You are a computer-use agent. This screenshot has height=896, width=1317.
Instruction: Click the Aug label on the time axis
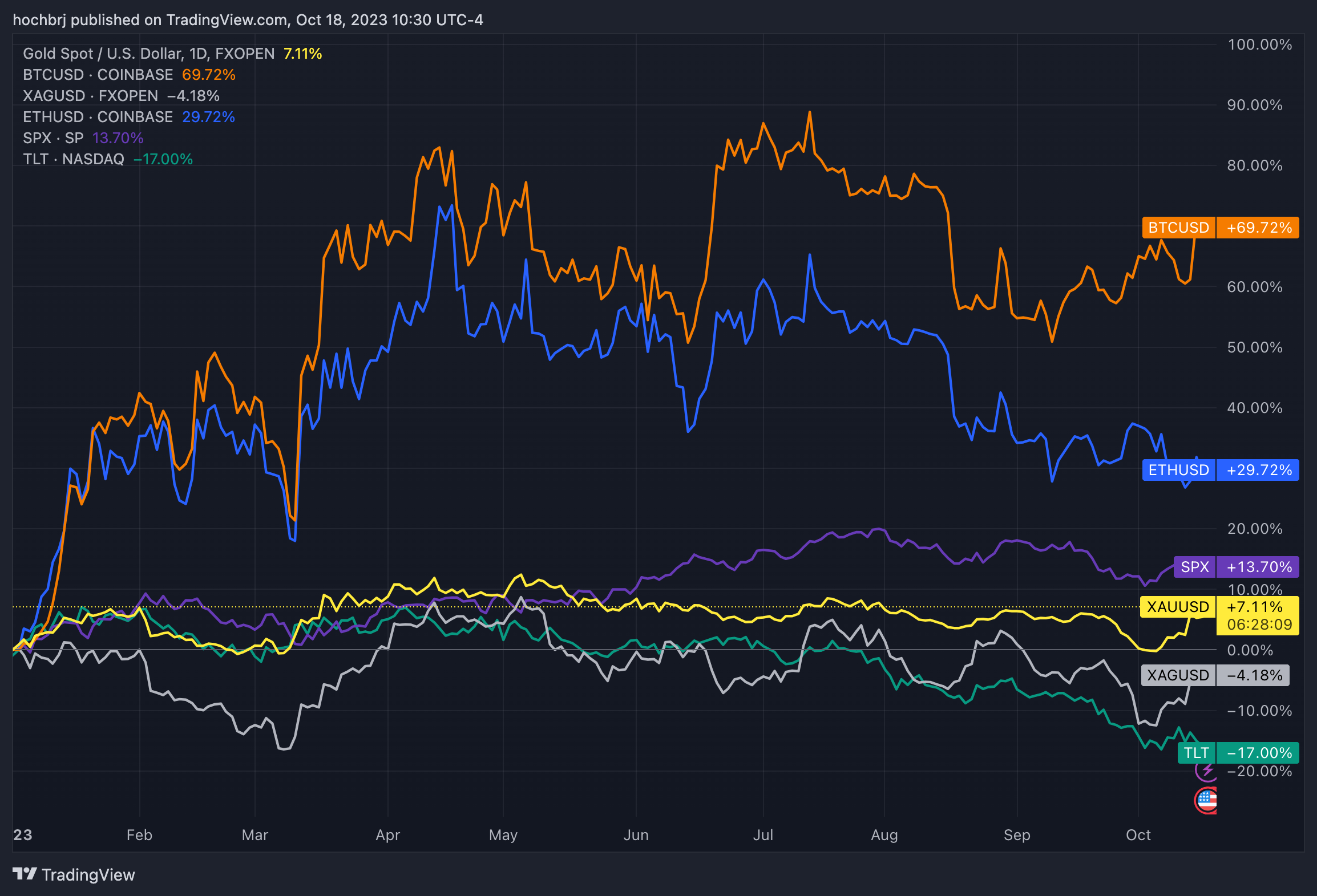[884, 835]
